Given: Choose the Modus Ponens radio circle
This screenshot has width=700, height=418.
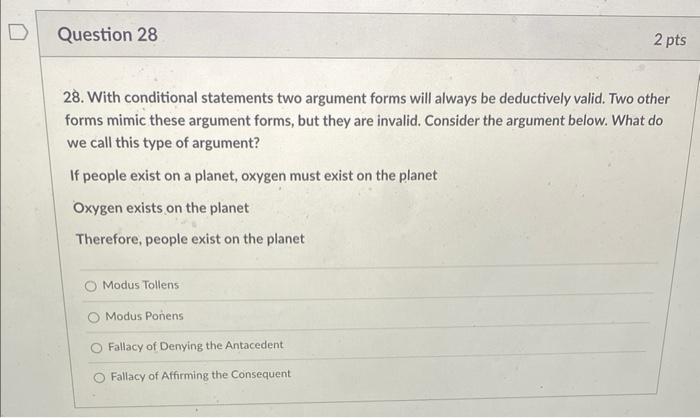Looking at the screenshot, I should (x=93, y=317).
